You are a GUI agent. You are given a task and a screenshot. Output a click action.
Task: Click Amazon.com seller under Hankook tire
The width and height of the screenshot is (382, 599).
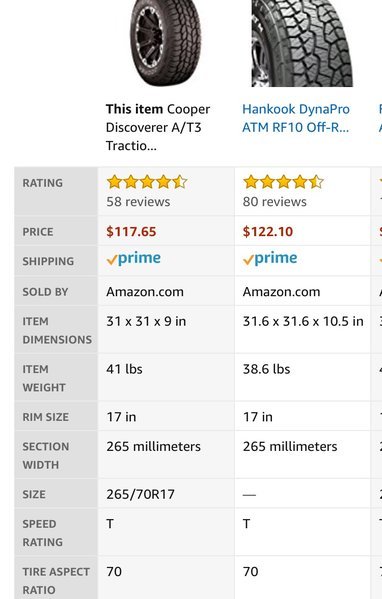[x=282, y=292]
